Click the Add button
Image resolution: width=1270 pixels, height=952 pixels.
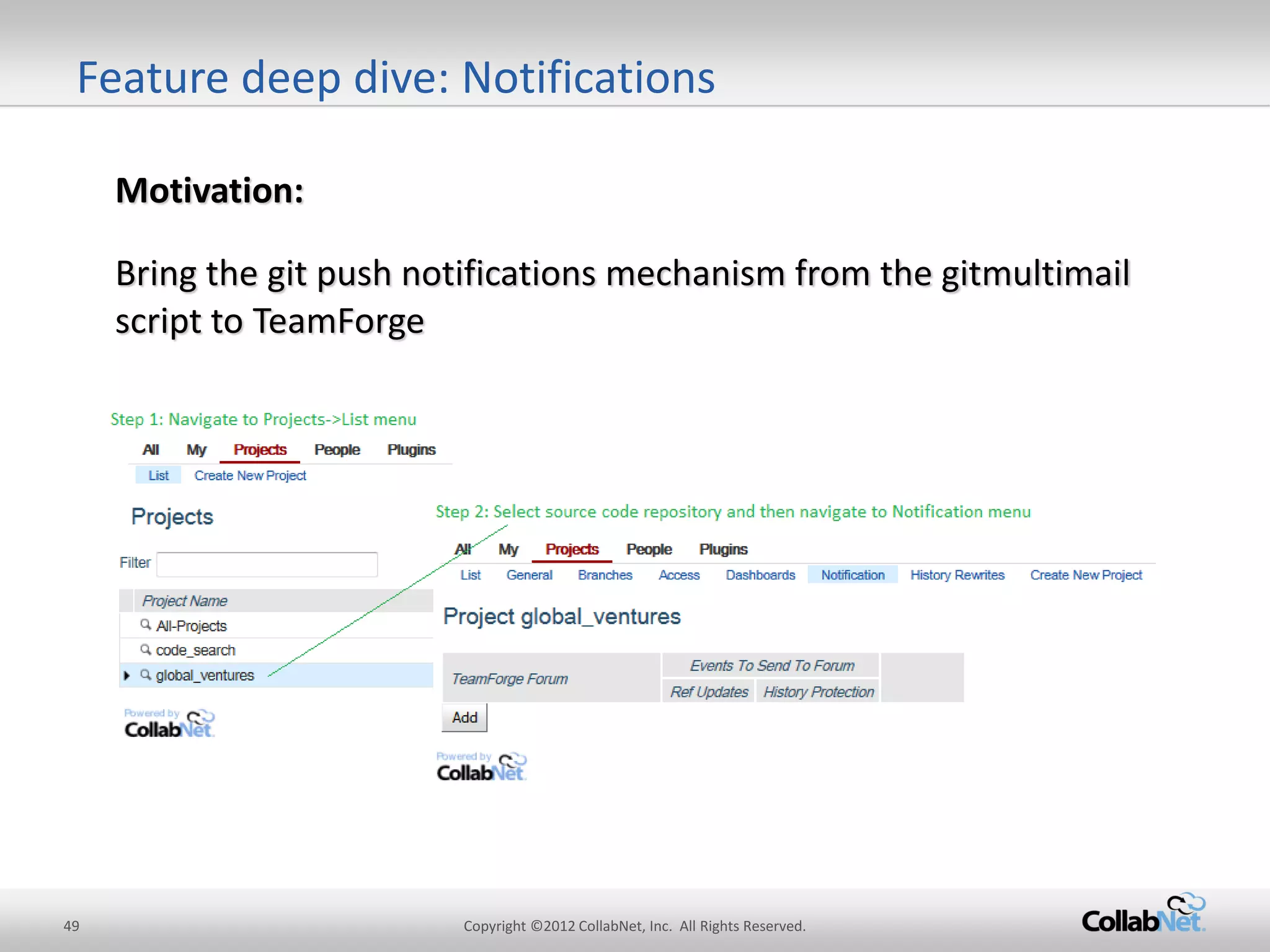(x=464, y=718)
